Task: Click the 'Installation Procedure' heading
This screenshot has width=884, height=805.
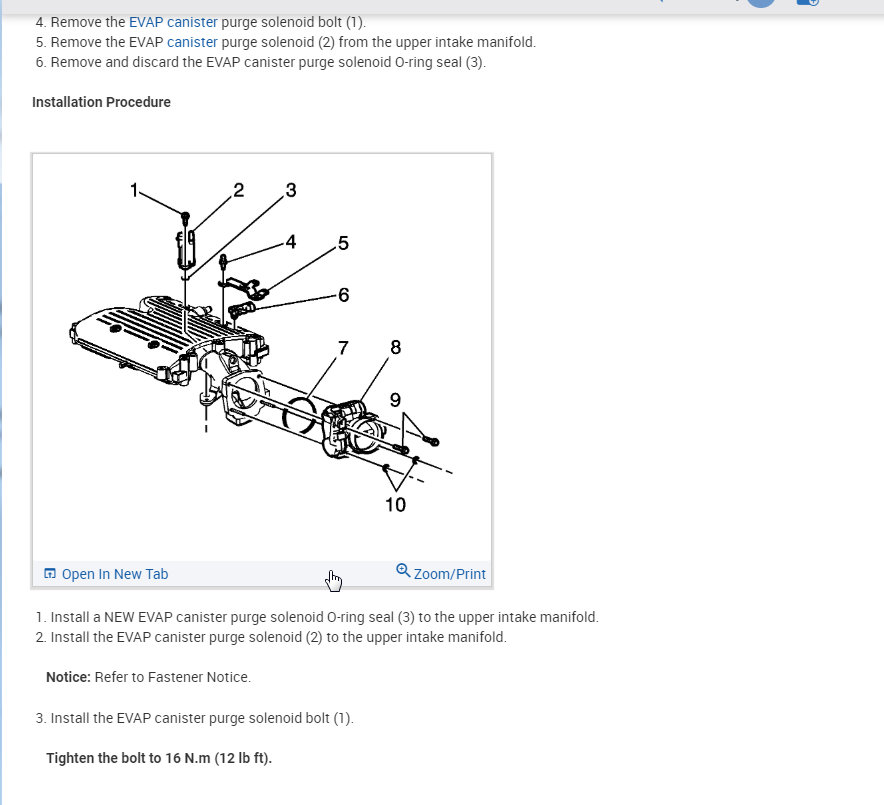Action: [101, 102]
